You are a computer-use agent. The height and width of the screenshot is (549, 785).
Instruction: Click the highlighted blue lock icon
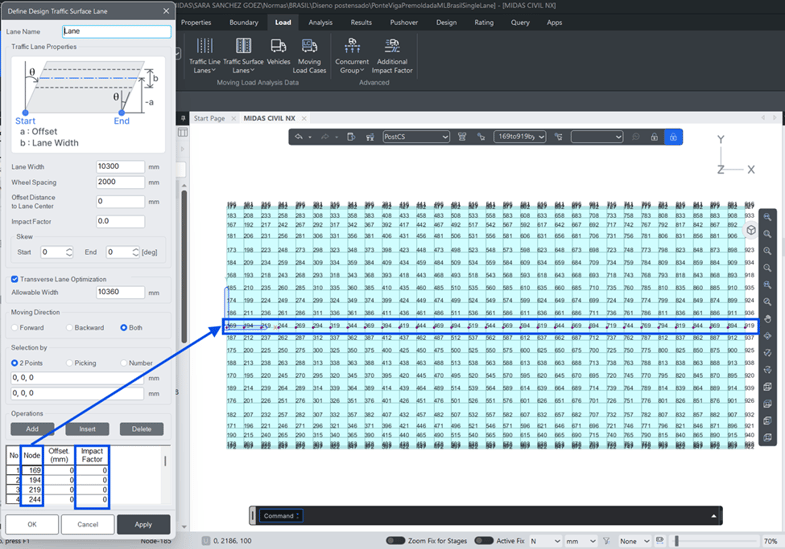pyautogui.click(x=674, y=137)
